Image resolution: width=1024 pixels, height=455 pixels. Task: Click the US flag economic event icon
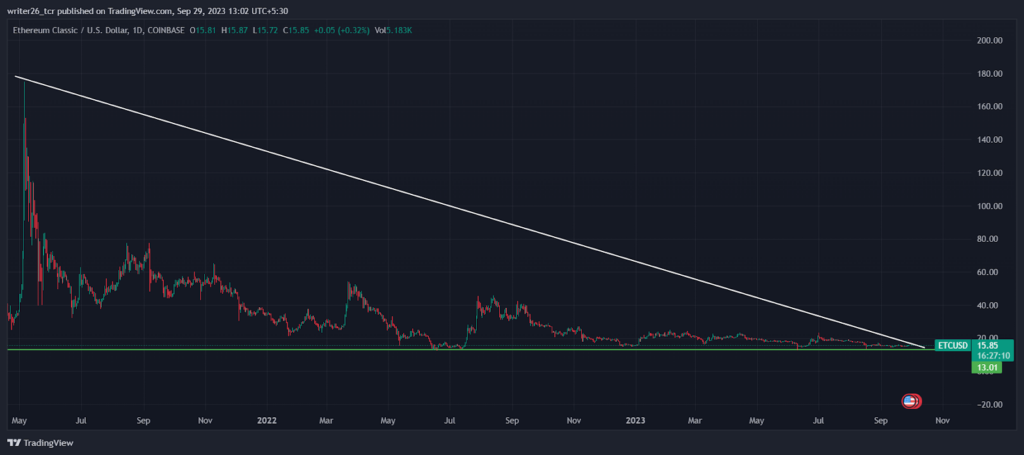tap(909, 401)
